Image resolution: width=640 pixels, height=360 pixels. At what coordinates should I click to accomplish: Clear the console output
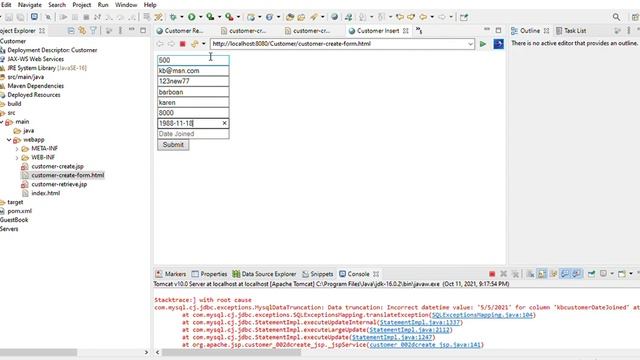530,274
